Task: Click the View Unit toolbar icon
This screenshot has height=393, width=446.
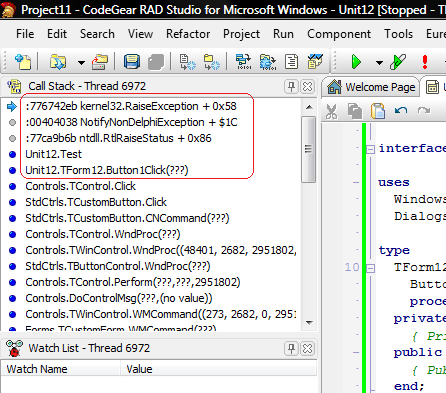Action: coord(244,62)
